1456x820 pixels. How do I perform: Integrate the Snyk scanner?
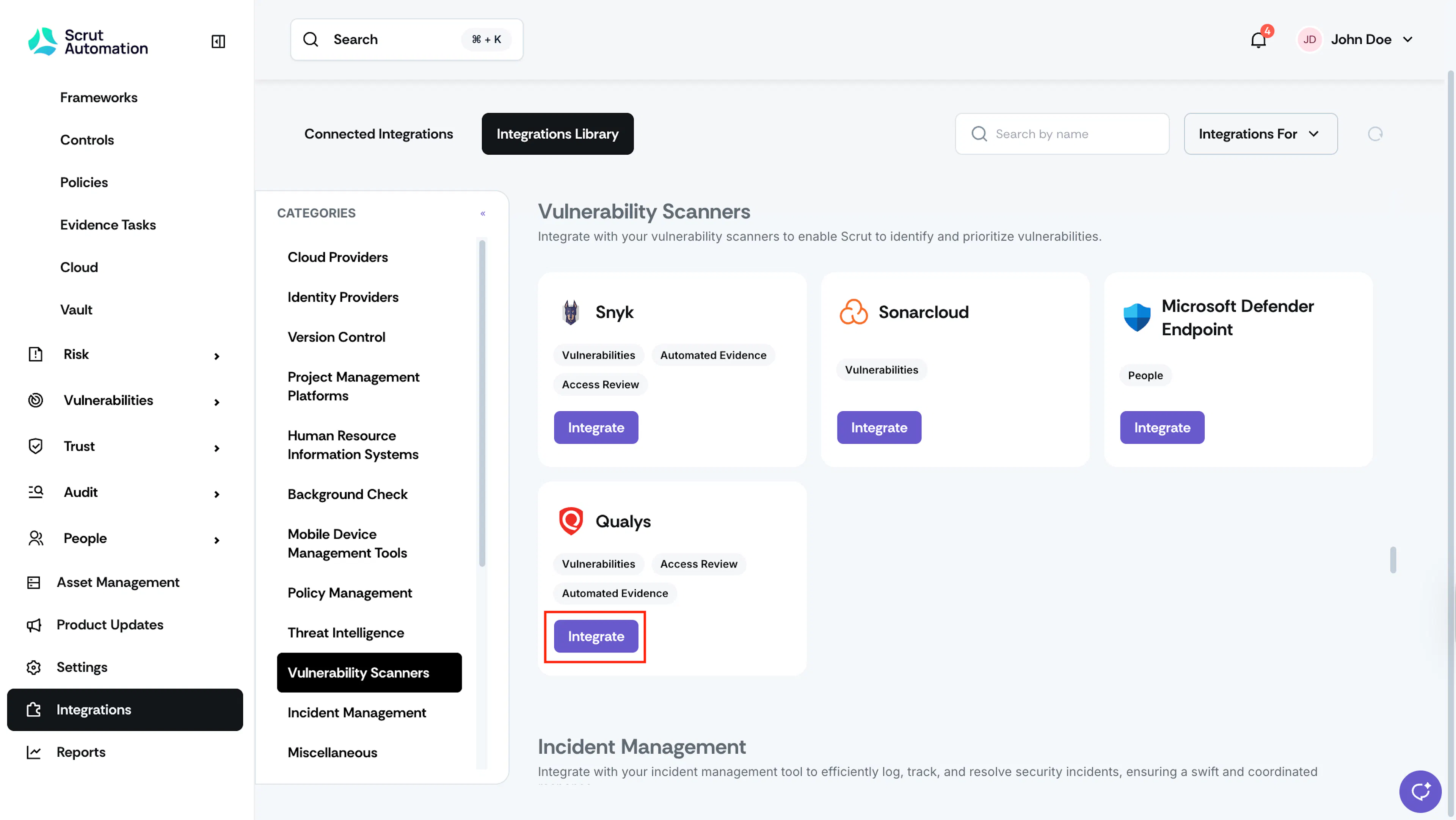(x=596, y=427)
